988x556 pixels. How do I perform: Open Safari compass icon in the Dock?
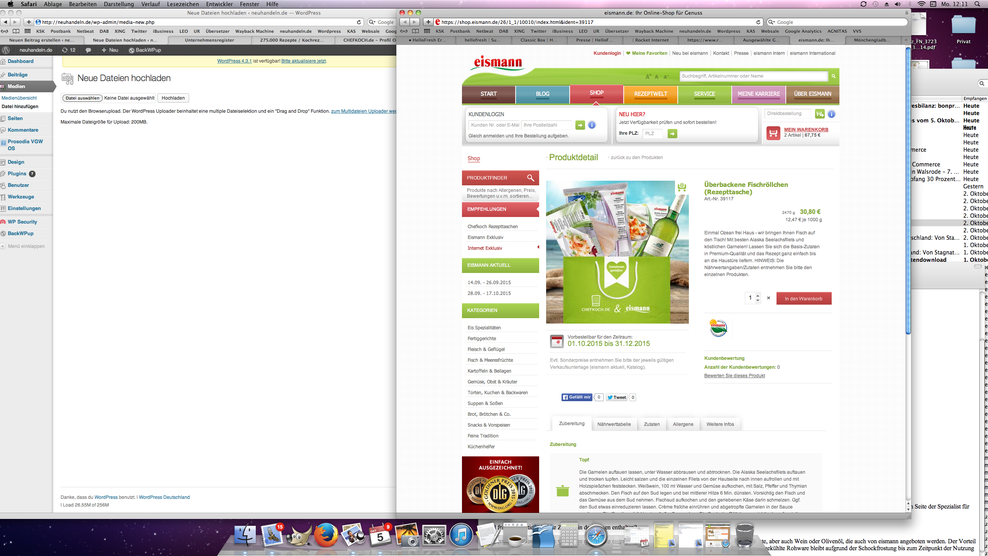(x=596, y=536)
